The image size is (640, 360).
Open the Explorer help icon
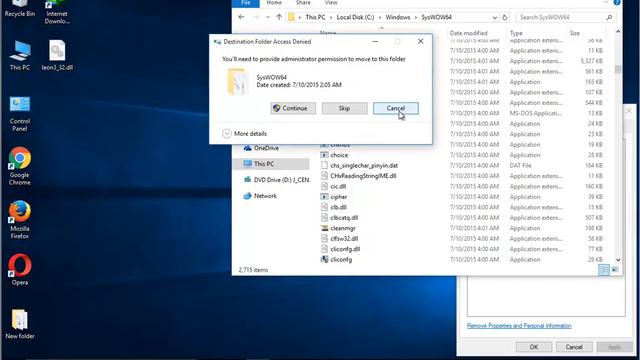click(617, 2)
